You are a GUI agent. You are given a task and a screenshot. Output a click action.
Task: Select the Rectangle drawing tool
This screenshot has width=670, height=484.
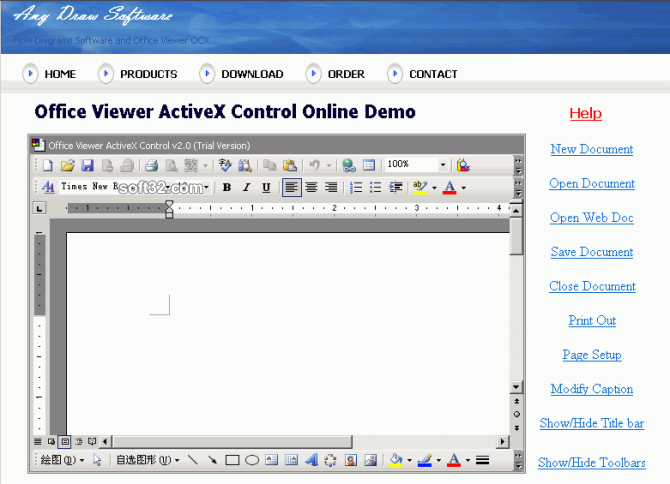pyautogui.click(x=232, y=460)
